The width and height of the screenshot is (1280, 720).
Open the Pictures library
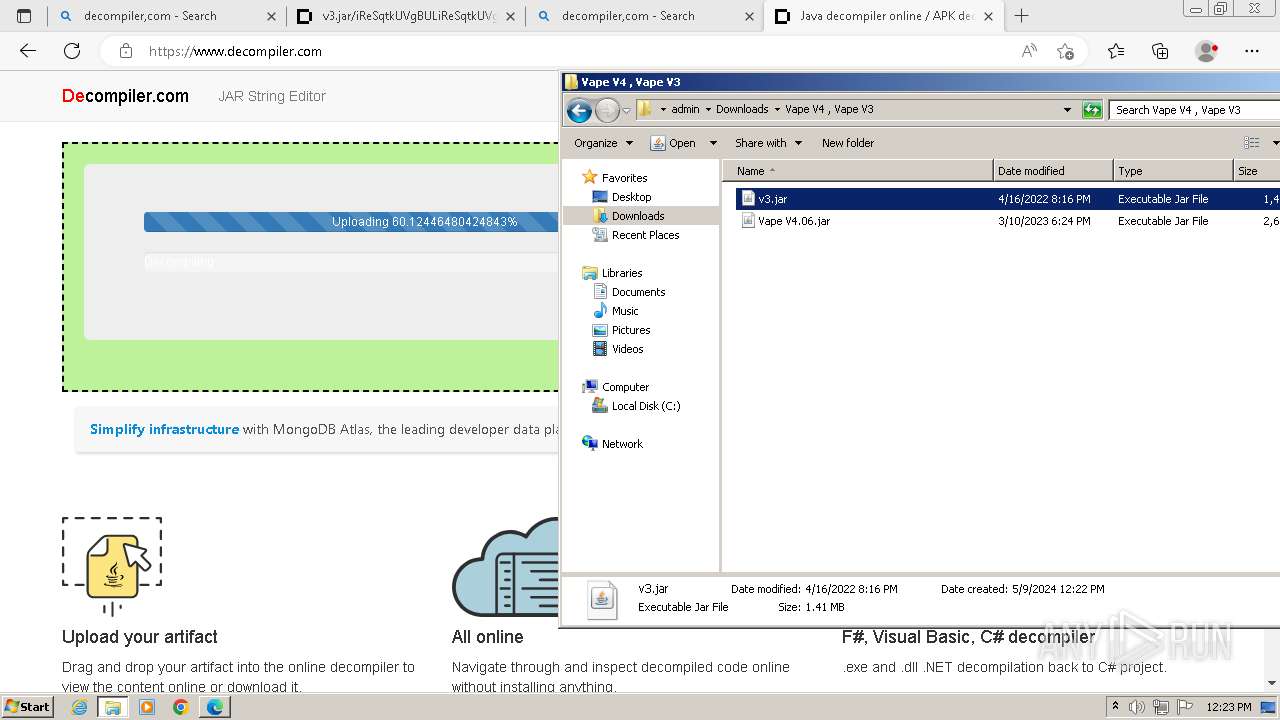tap(631, 330)
